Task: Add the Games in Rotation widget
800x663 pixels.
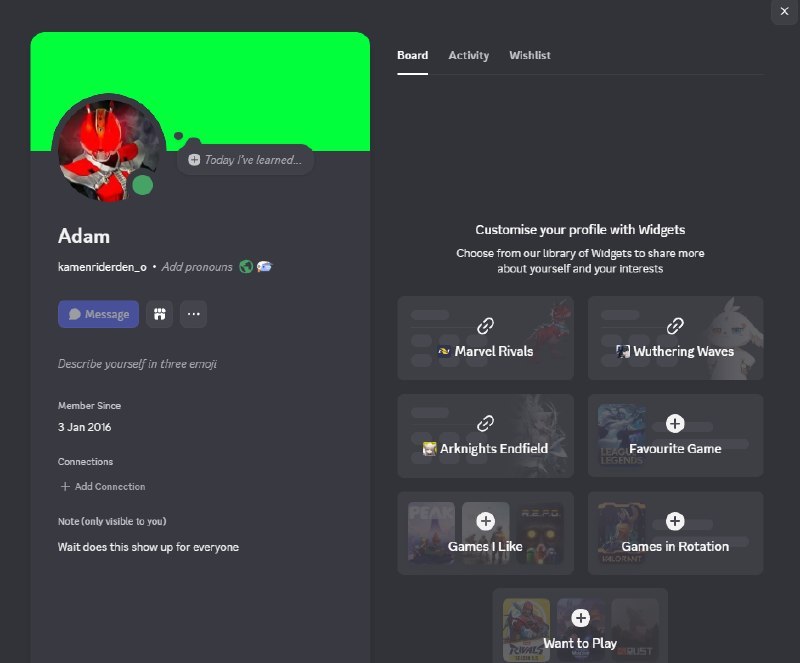Action: pos(675,533)
